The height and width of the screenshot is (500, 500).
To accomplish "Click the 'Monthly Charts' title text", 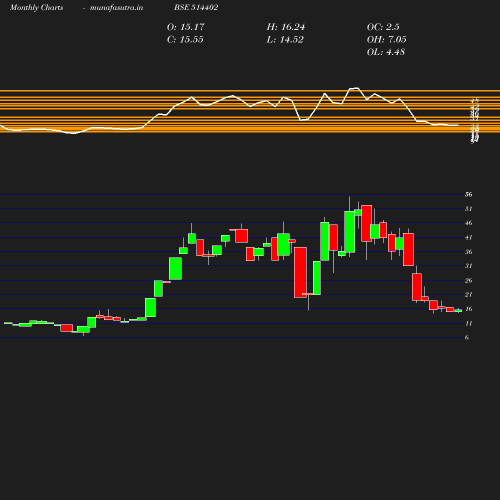I will coord(36,8).
